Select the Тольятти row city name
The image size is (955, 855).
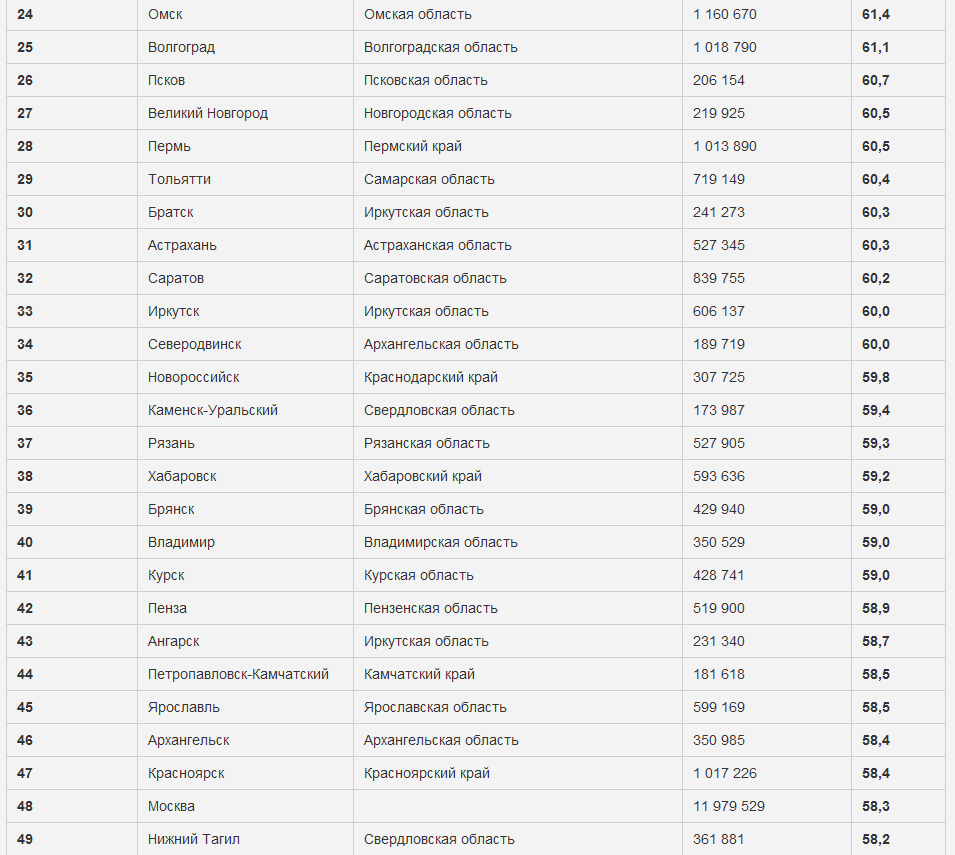pos(179,179)
